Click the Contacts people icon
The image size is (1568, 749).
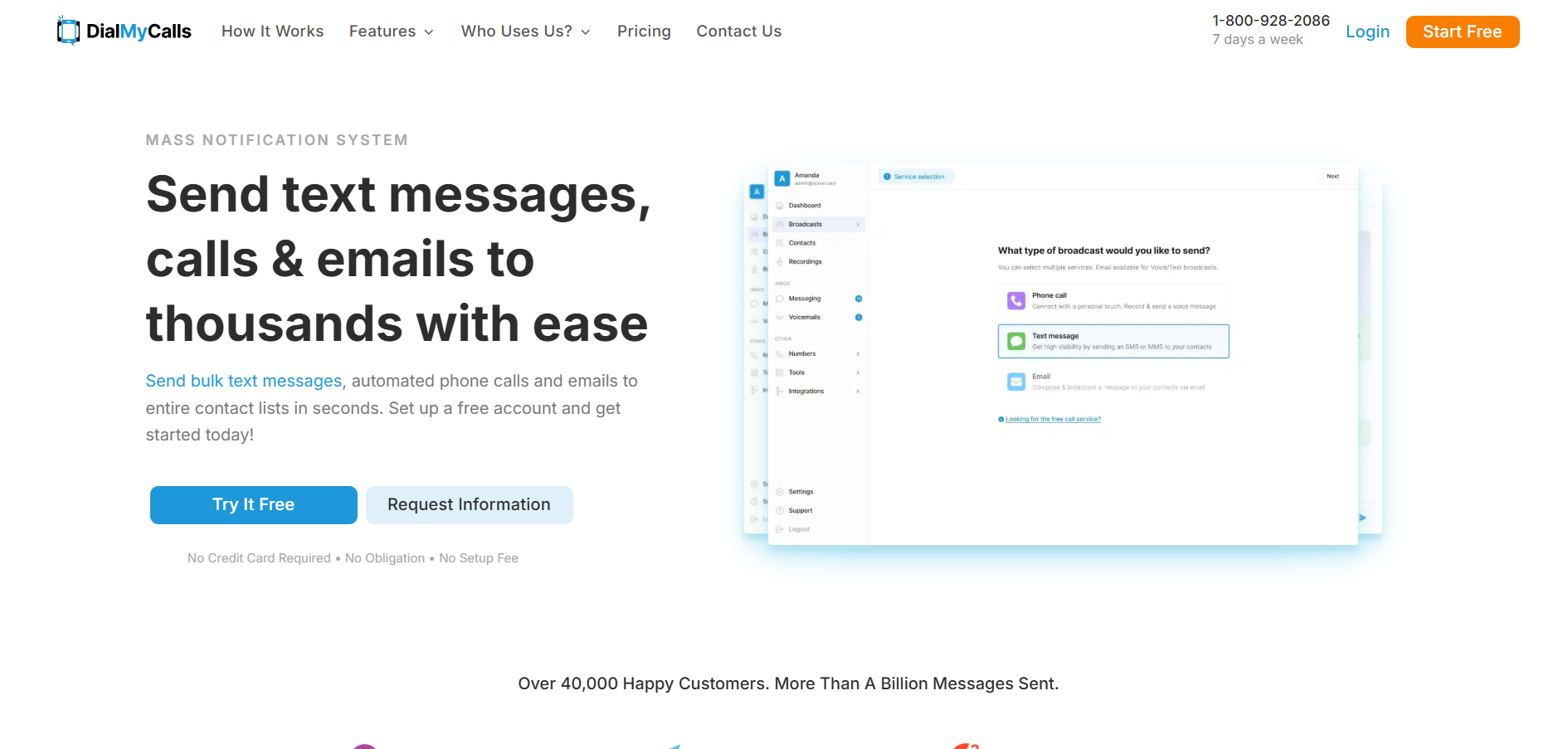click(x=779, y=243)
